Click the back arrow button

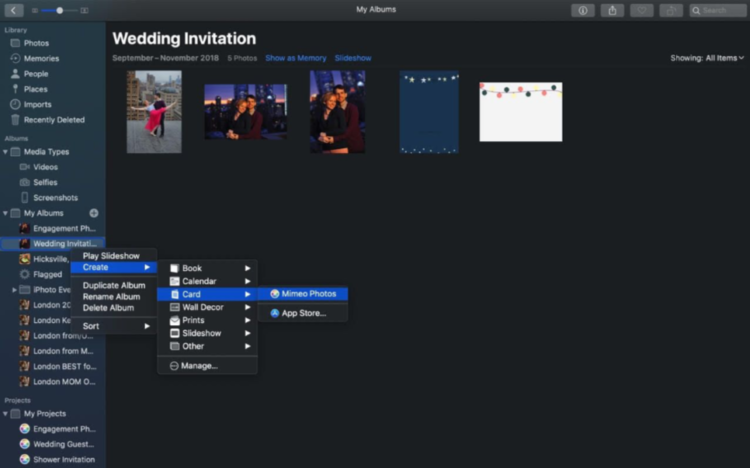click(14, 10)
